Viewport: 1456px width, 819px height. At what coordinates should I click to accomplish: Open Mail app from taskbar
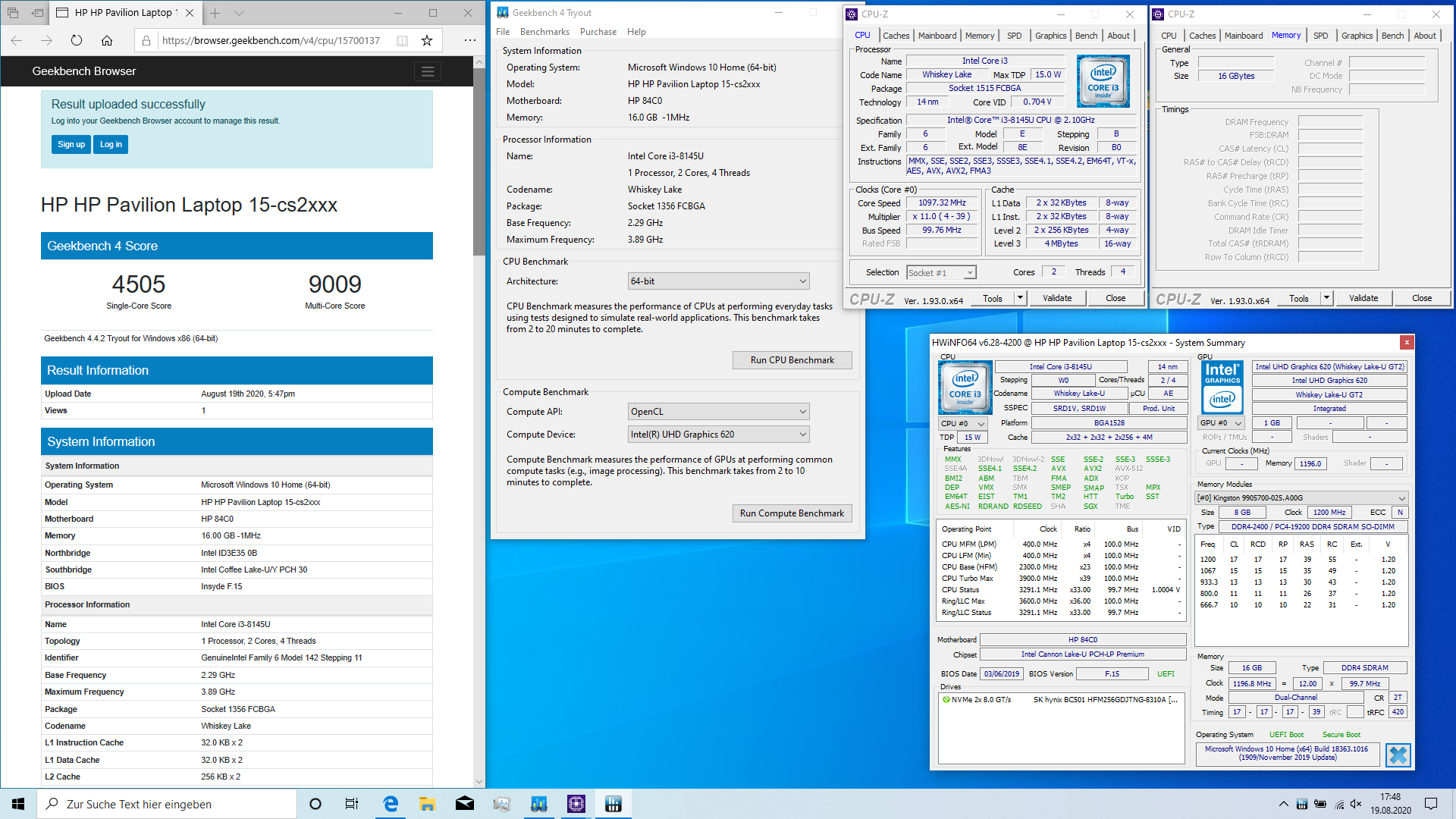464,804
